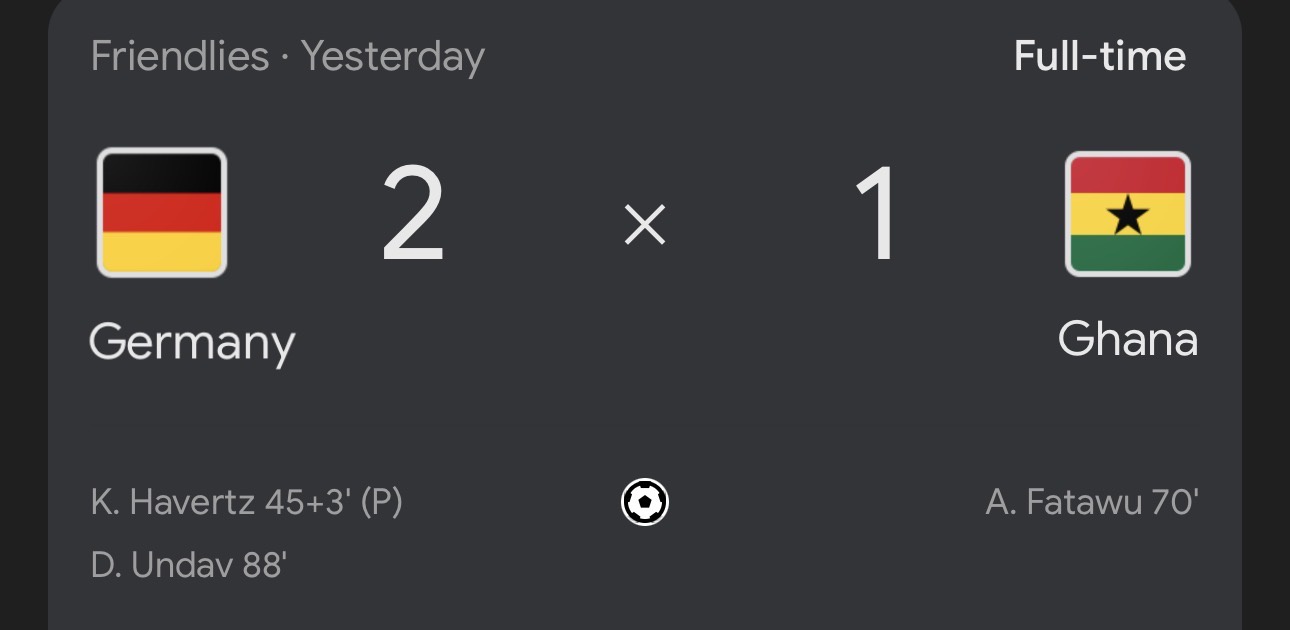The height and width of the screenshot is (630, 1290).
Task: Click the × separator between scores
Action: 645,227
